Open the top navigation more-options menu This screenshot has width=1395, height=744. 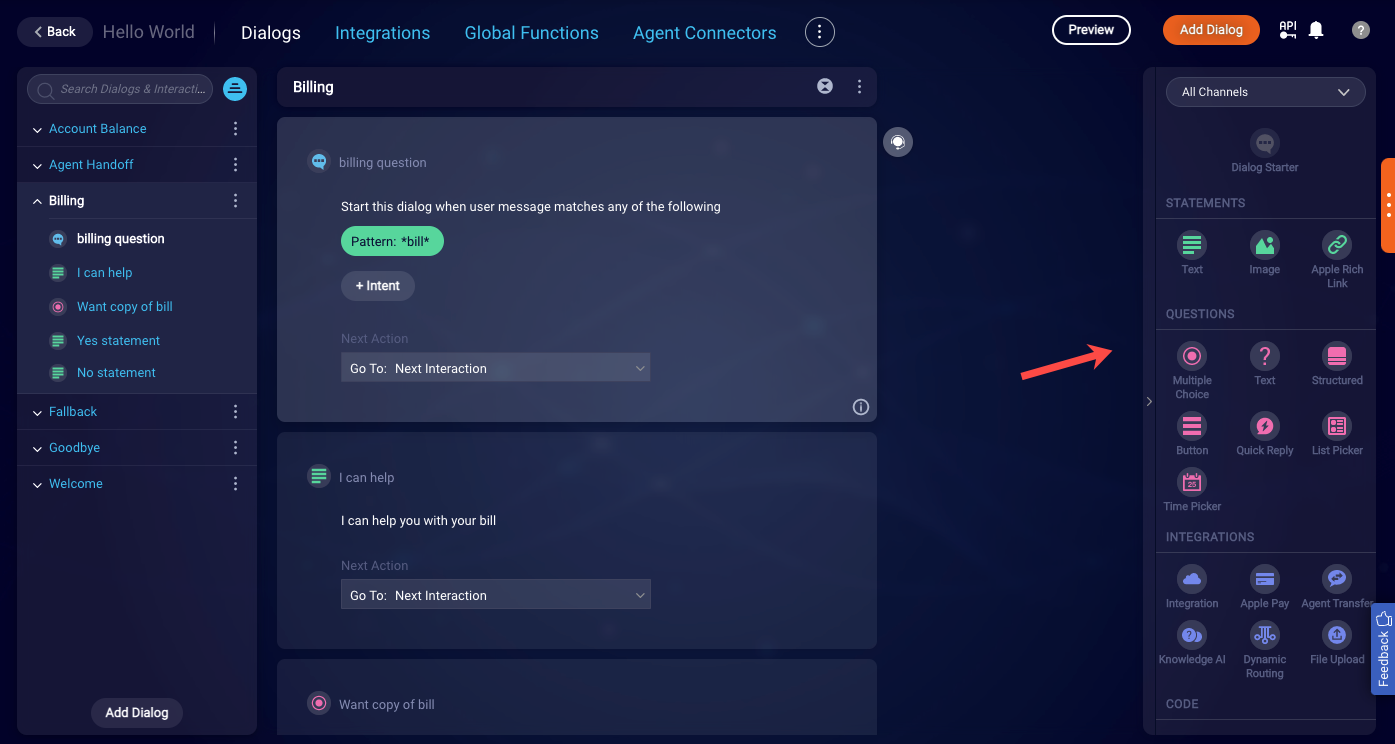(820, 32)
